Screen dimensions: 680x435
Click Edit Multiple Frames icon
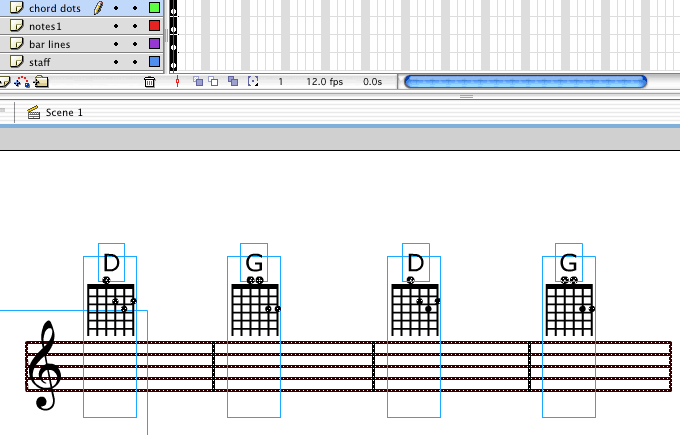pyautogui.click(x=233, y=81)
